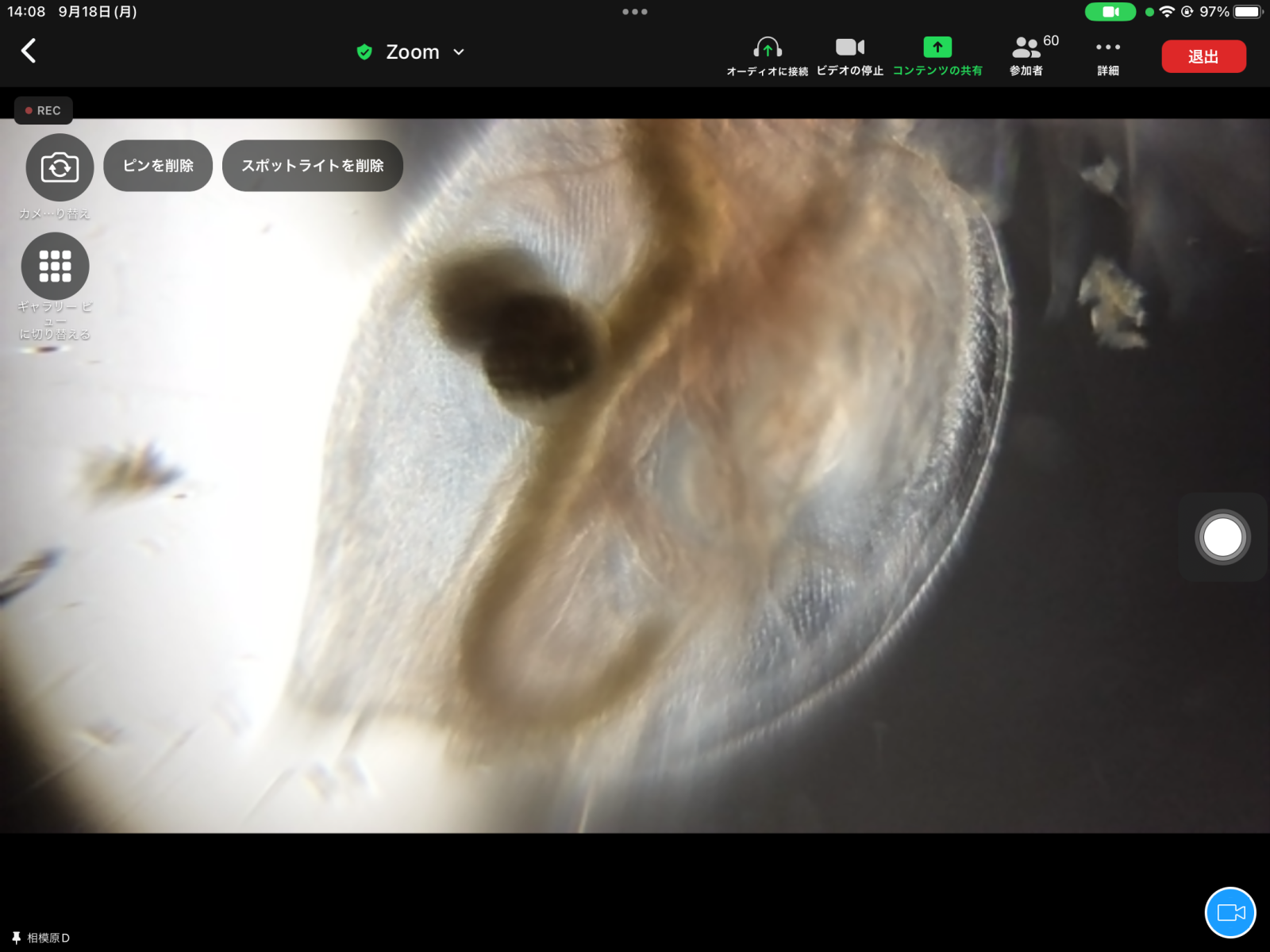1270x952 pixels.
Task: Tap the back arrow in top-left corner
Action: click(x=29, y=51)
